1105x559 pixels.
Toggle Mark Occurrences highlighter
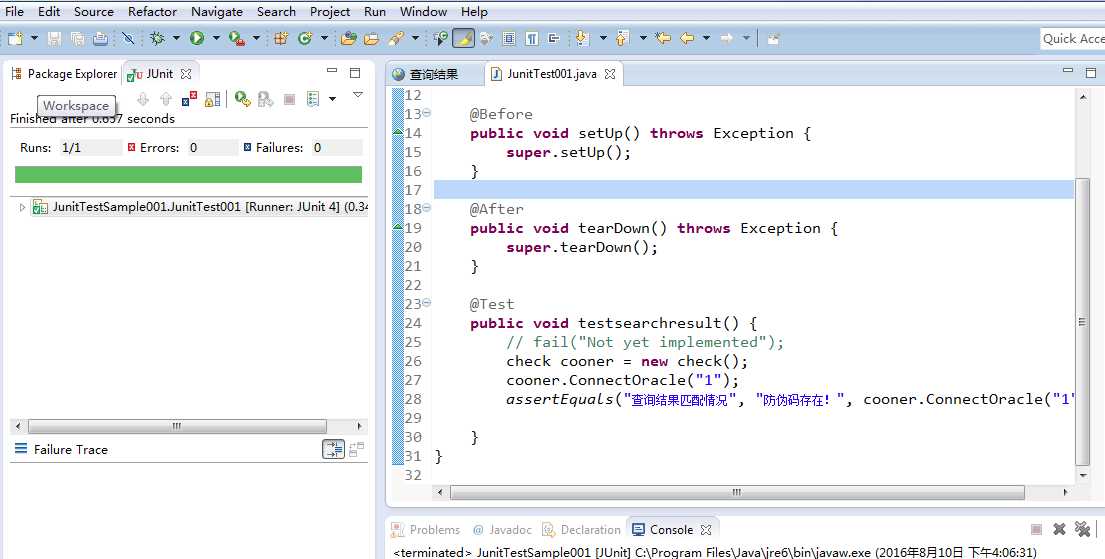463,39
